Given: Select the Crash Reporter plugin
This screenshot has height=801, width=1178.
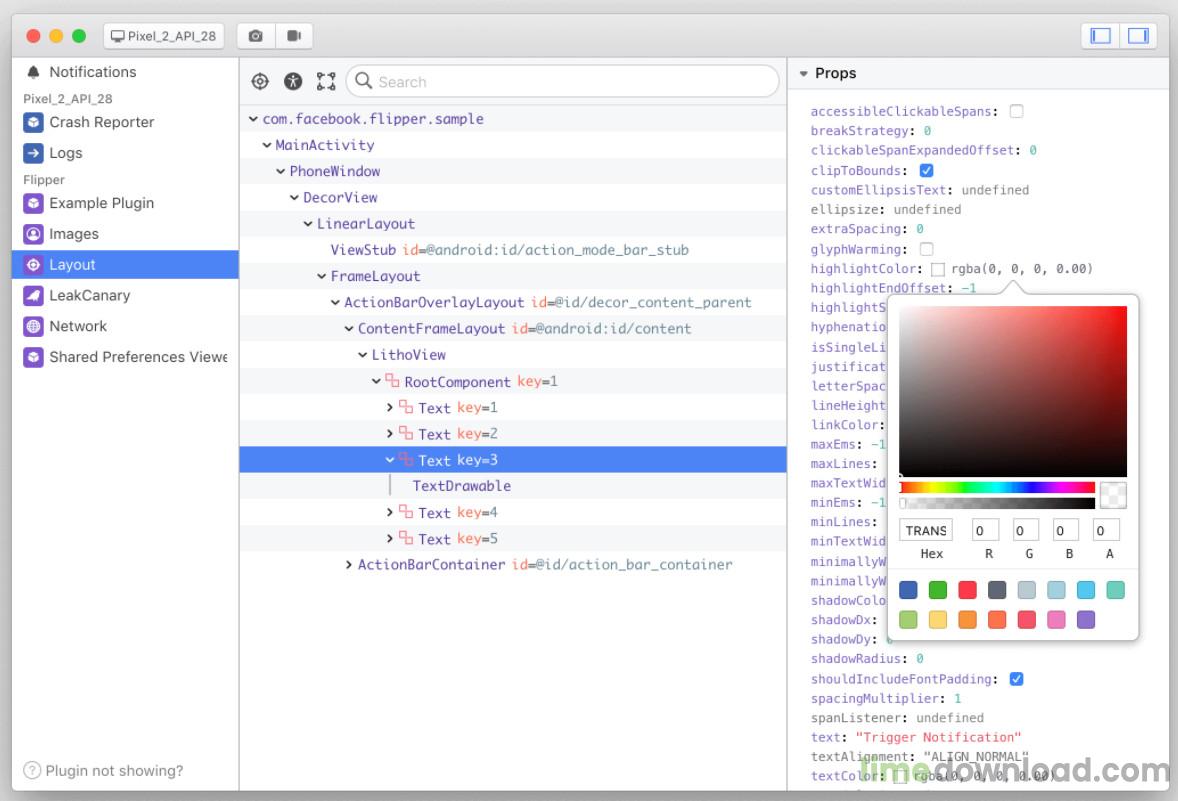Looking at the screenshot, I should click(x=101, y=122).
